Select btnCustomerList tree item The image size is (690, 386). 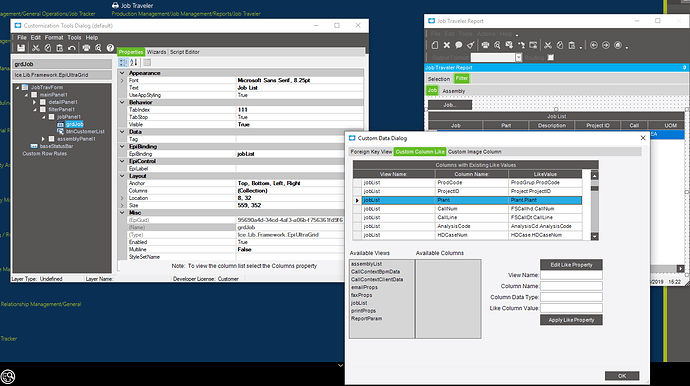pos(85,132)
